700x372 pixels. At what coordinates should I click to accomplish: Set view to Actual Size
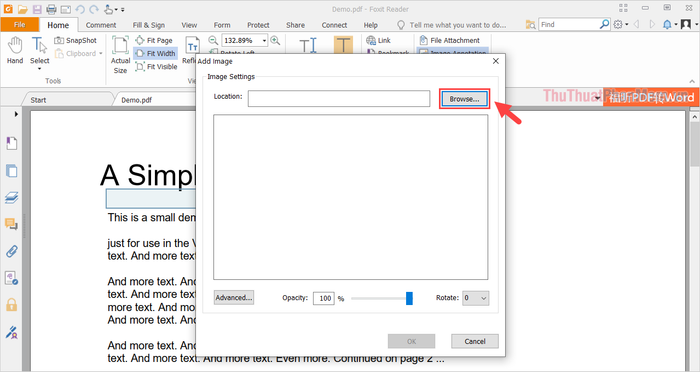pyautogui.click(x=120, y=54)
